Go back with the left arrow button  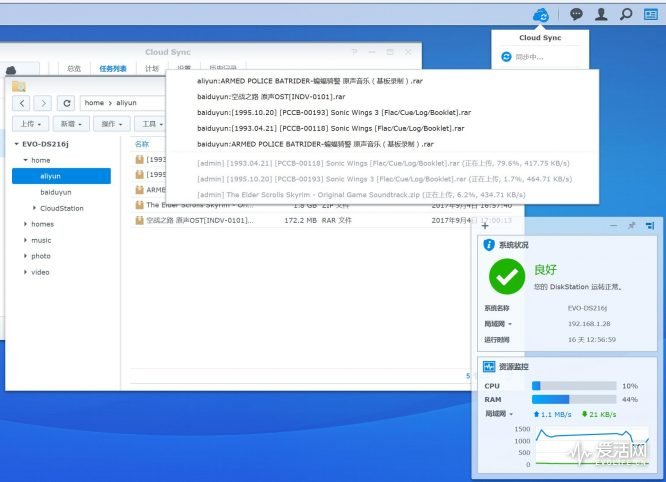pyautogui.click(x=20, y=103)
